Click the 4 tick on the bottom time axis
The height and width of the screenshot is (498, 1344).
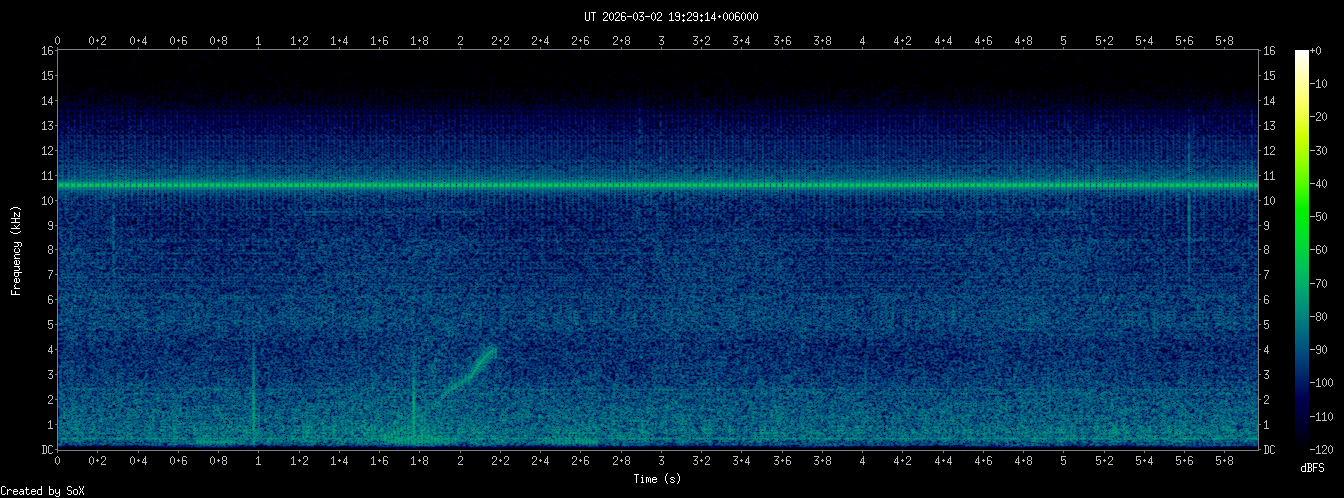click(x=863, y=463)
